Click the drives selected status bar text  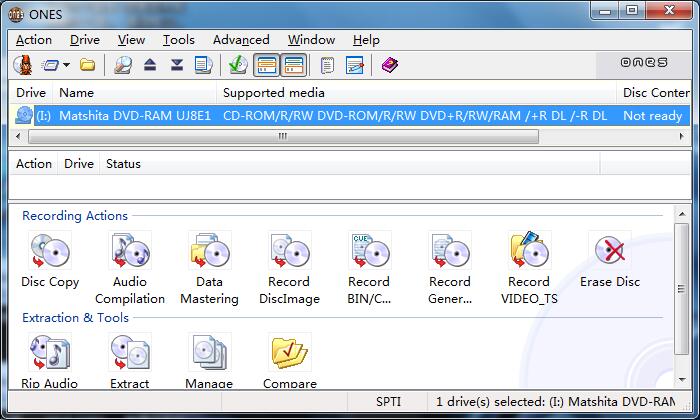coord(556,402)
